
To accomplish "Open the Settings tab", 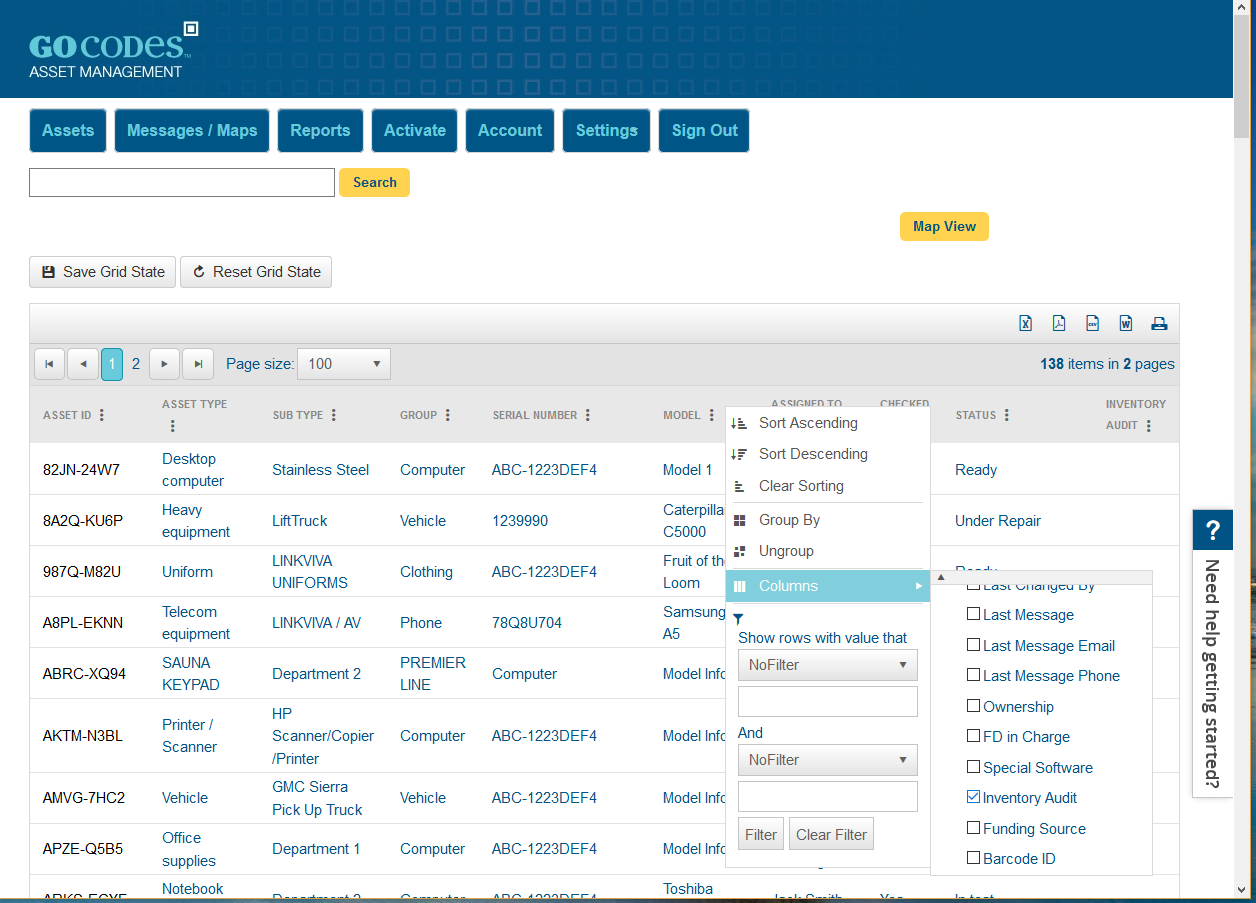I will (607, 131).
